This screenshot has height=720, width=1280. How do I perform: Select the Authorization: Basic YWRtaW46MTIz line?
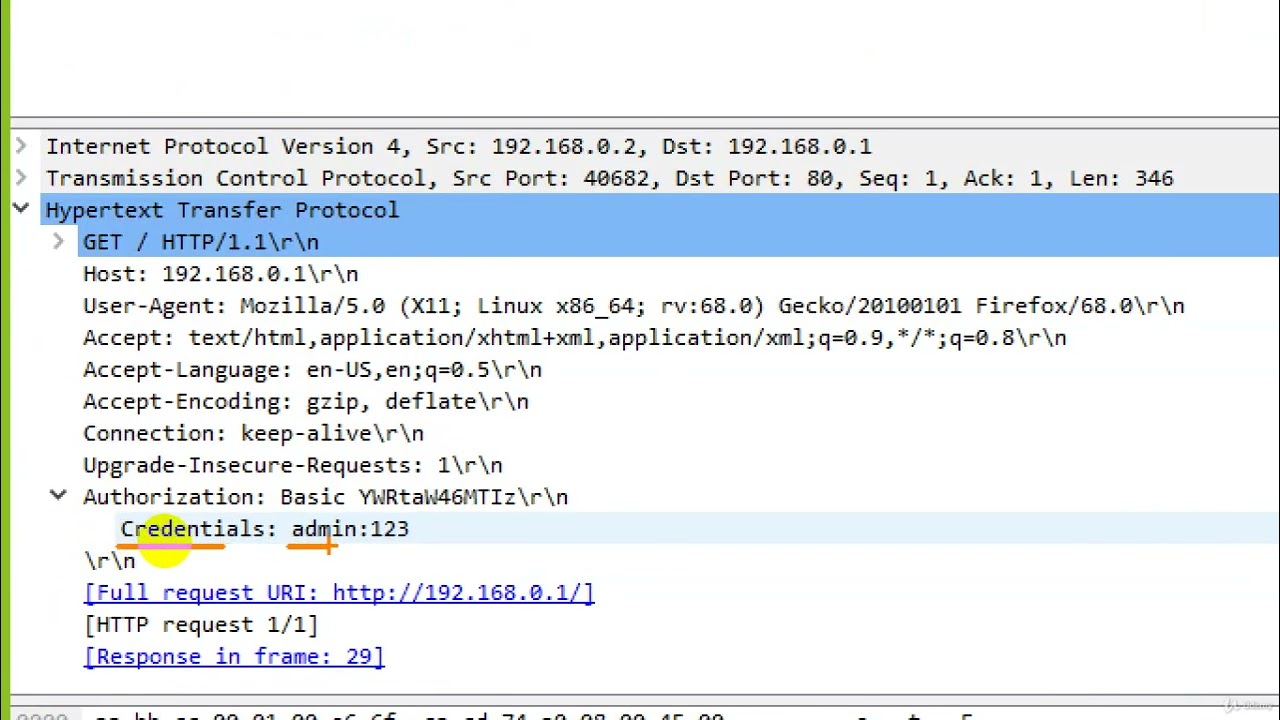(x=325, y=497)
